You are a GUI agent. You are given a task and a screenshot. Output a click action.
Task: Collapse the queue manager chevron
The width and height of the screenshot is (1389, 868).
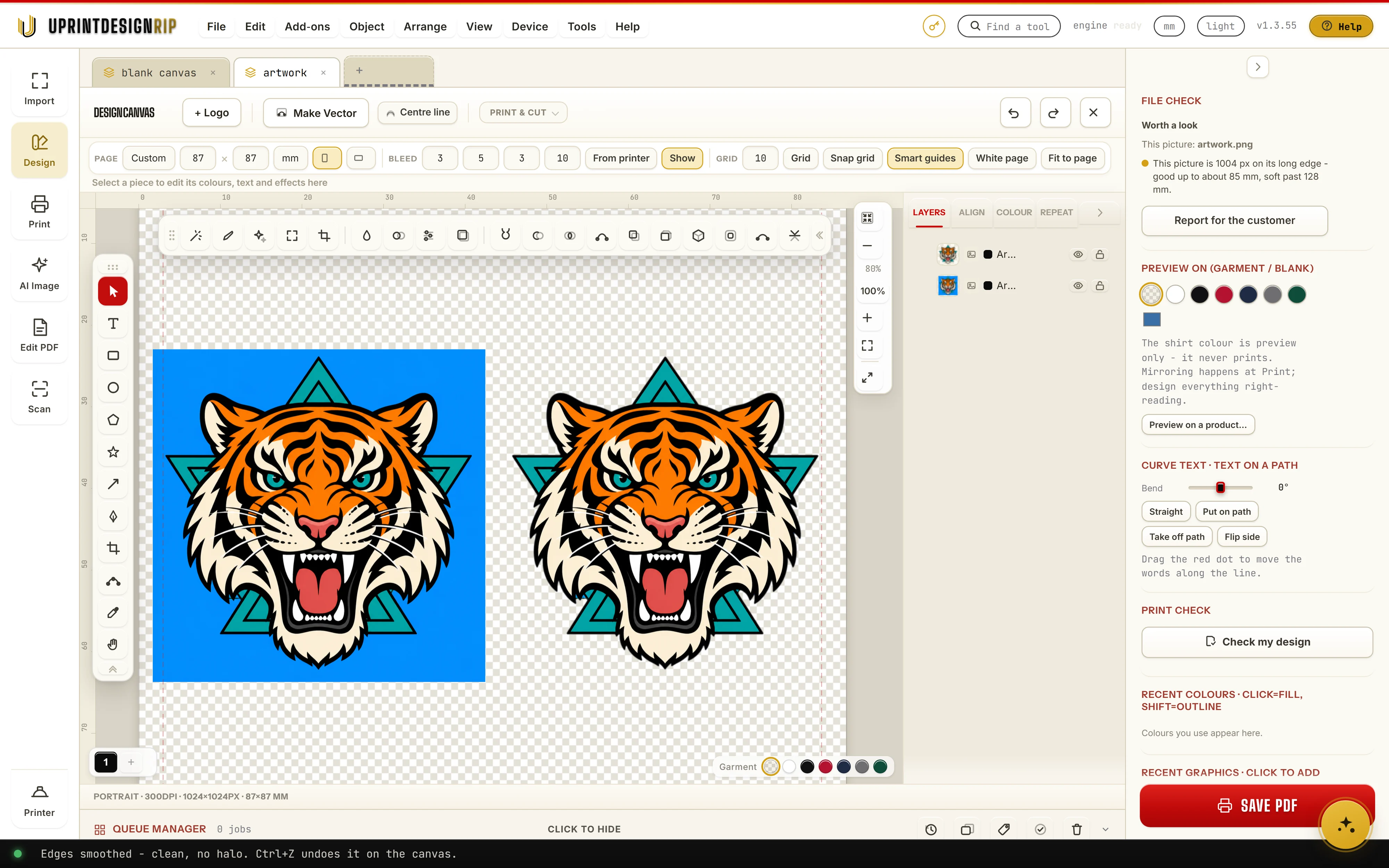1105,829
